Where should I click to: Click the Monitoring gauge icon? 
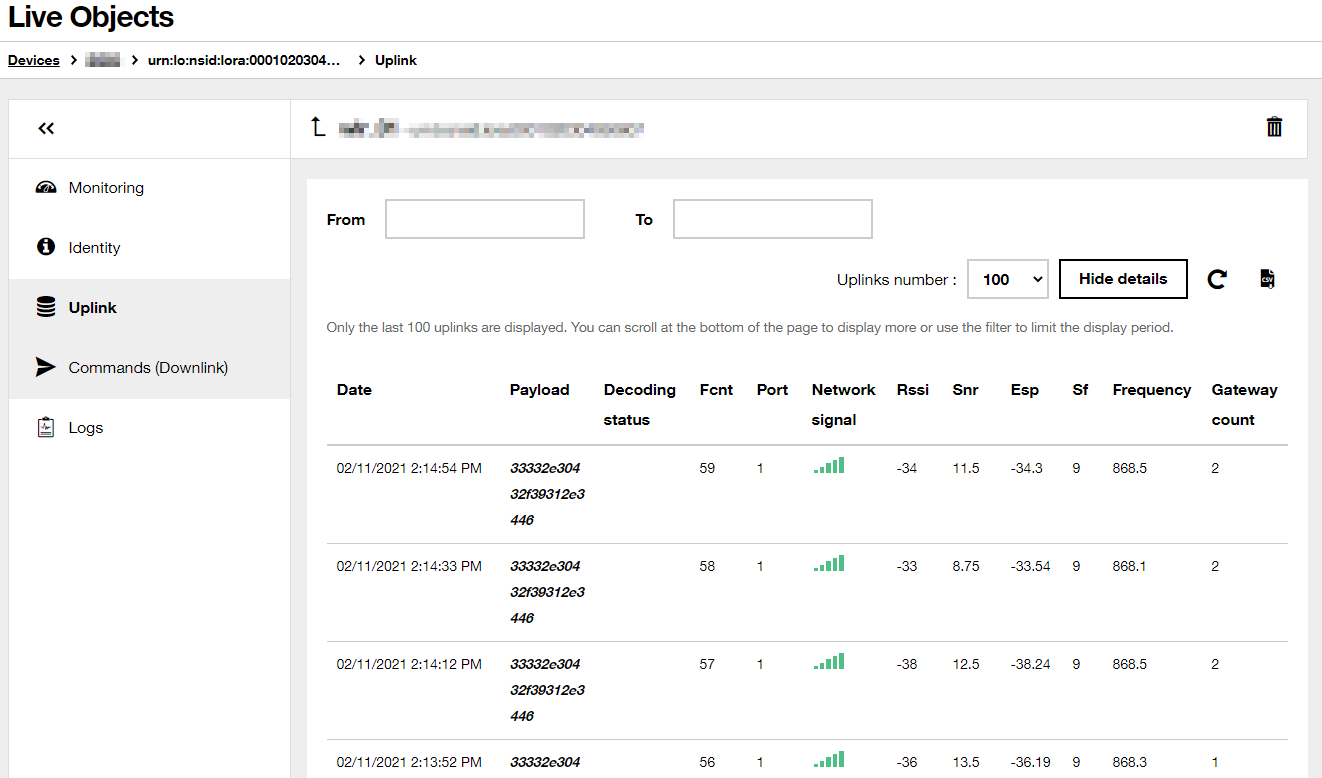point(46,188)
